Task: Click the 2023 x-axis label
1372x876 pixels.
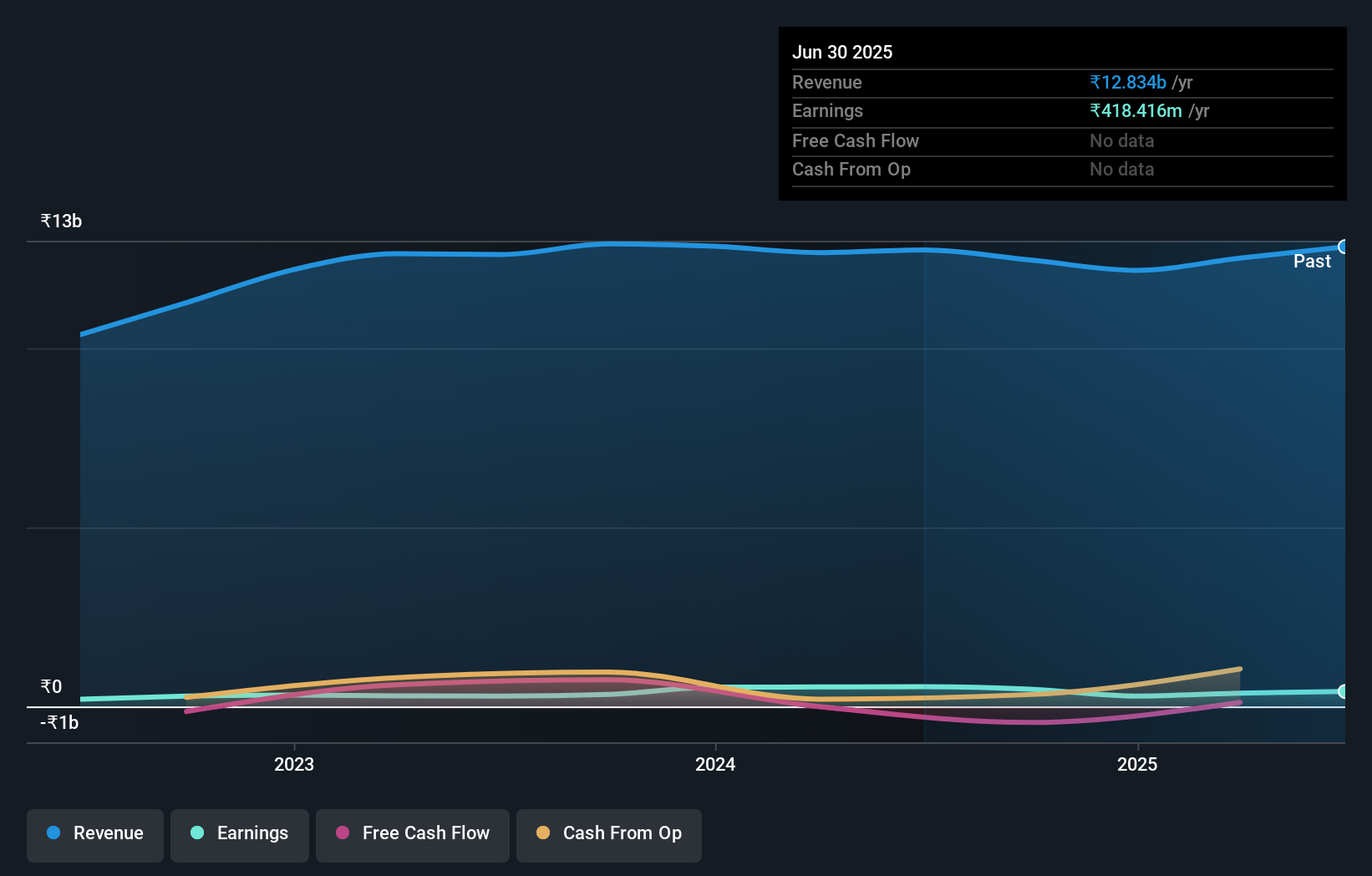Action: 294,764
